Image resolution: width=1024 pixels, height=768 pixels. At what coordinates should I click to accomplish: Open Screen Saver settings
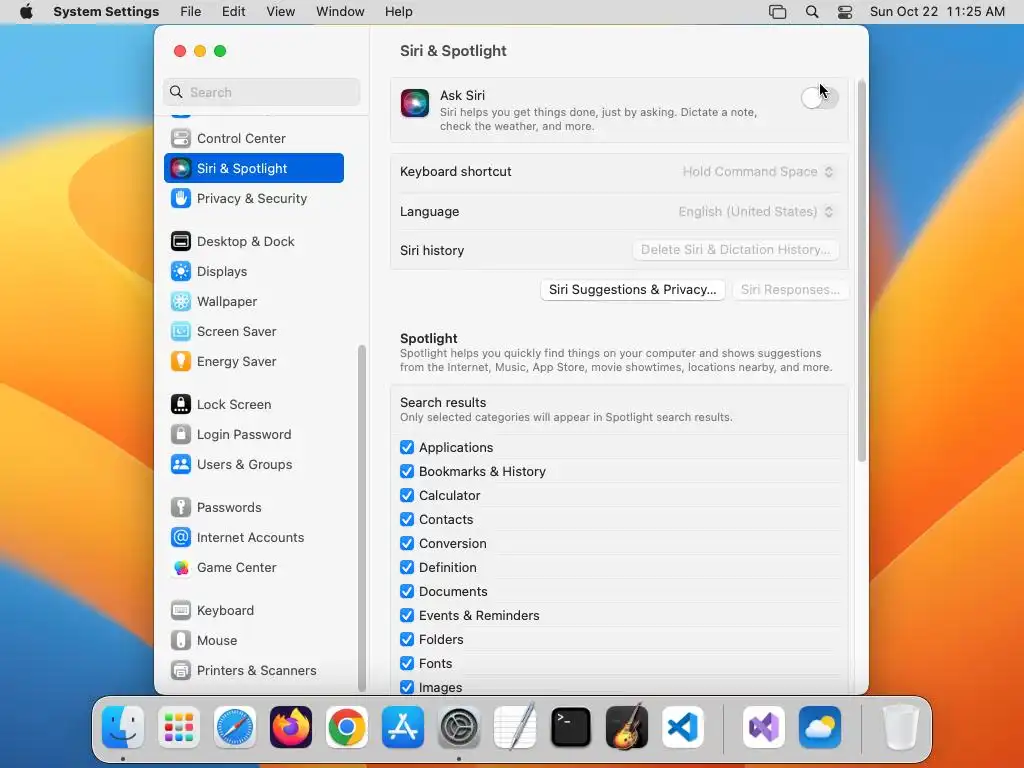pyautogui.click(x=254, y=332)
